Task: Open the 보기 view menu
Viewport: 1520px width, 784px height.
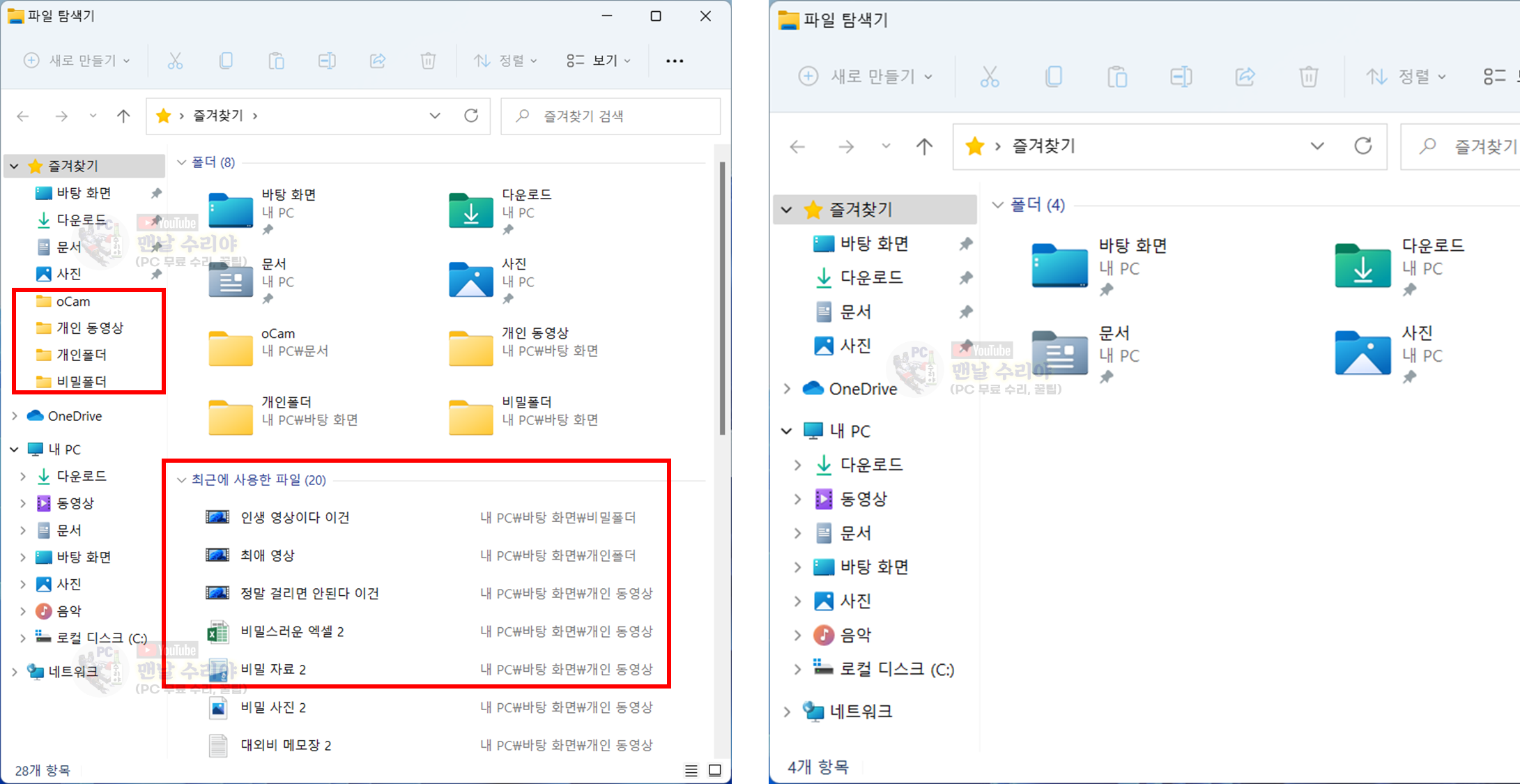Action: 598,61
